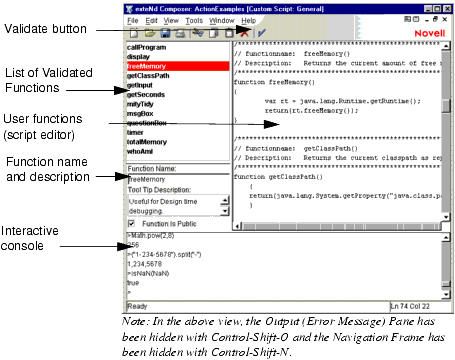
Task: Click the 'Ln 74 Col 22' status indicator
Action: pyautogui.click(x=410, y=306)
